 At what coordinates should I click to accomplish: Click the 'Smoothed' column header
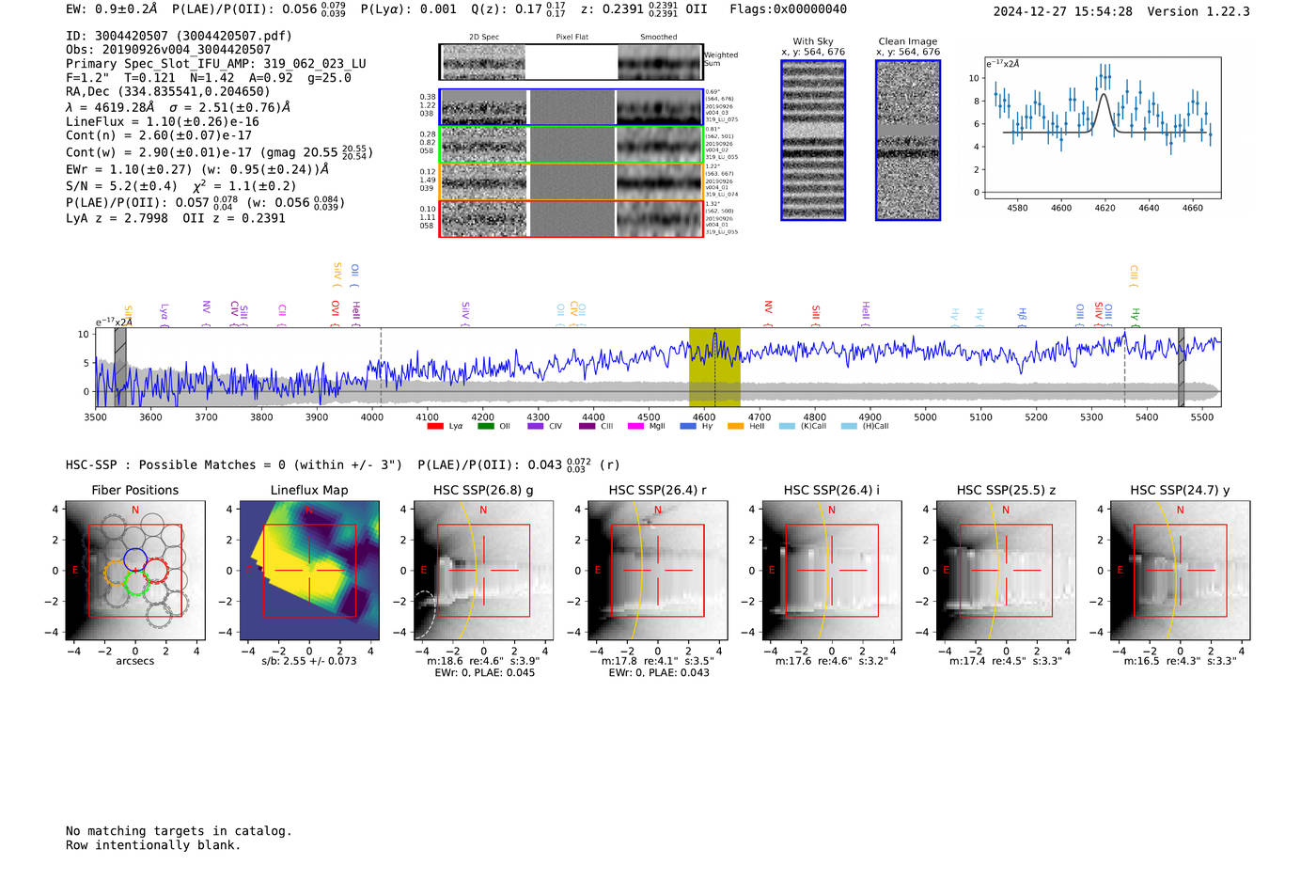[658, 38]
